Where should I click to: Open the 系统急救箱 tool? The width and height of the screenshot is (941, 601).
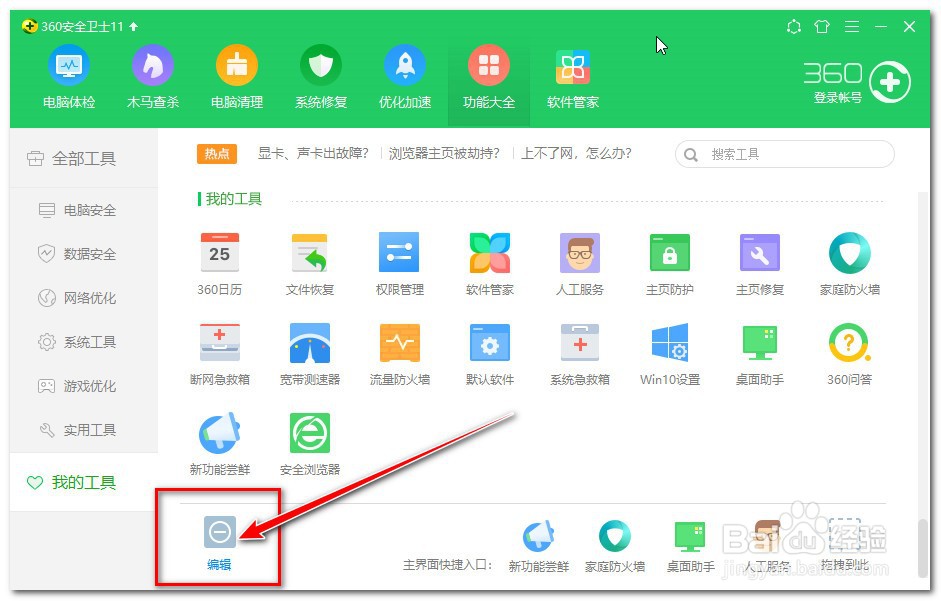(580, 354)
